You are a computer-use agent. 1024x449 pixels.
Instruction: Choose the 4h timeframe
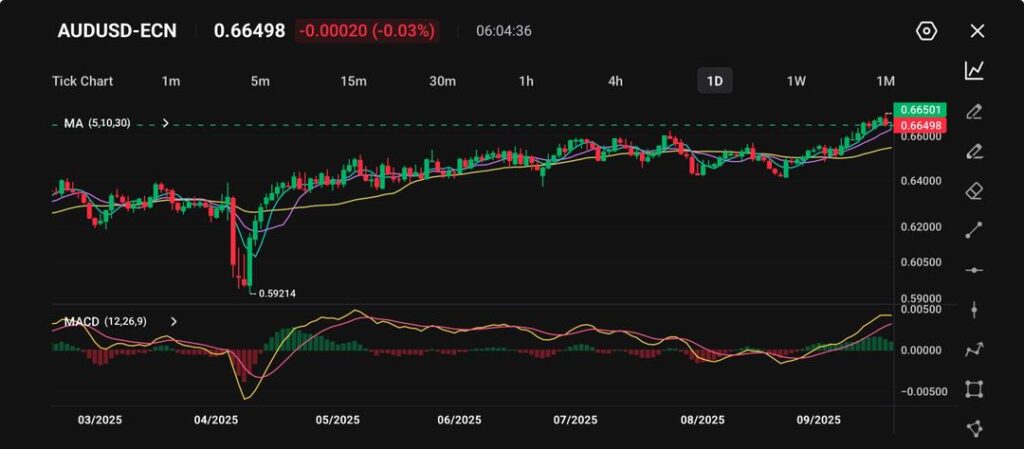(615, 81)
